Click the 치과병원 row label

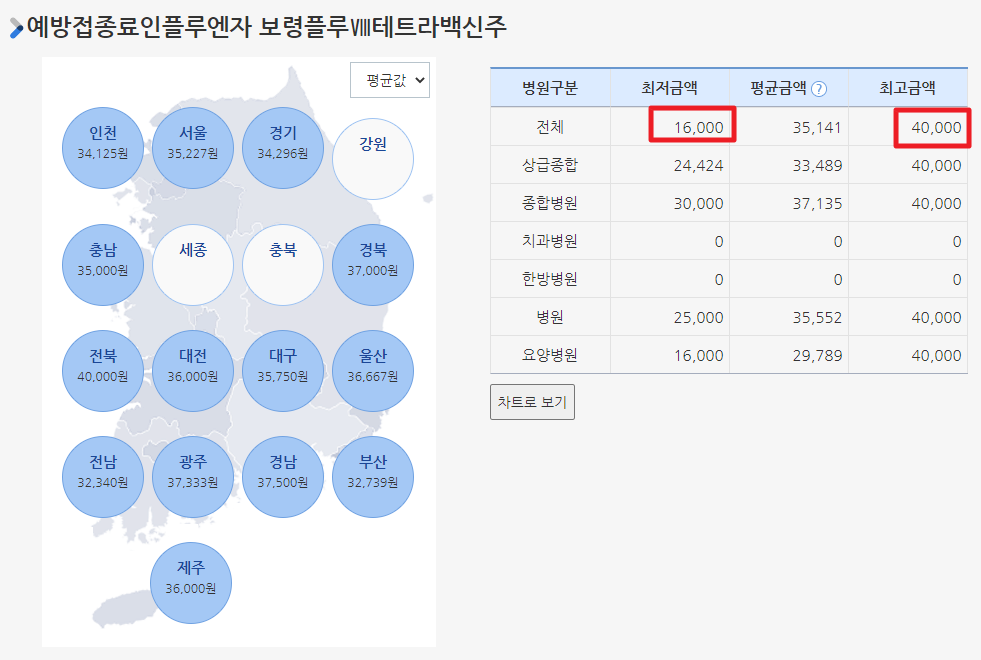550,241
